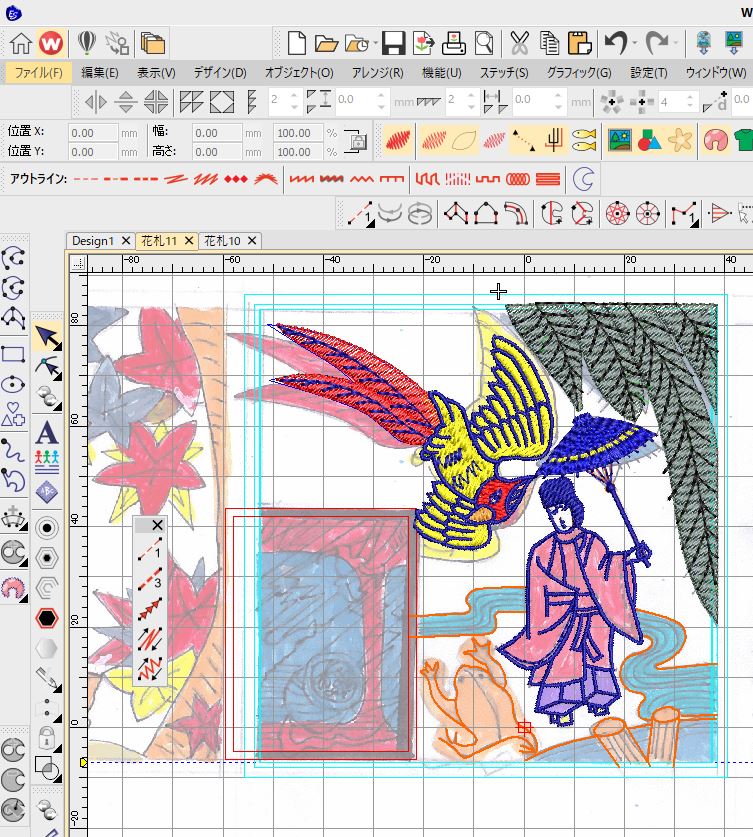Screen dimensions: 753x837
Task: Click the 位置 Y value field
Action: [93, 152]
